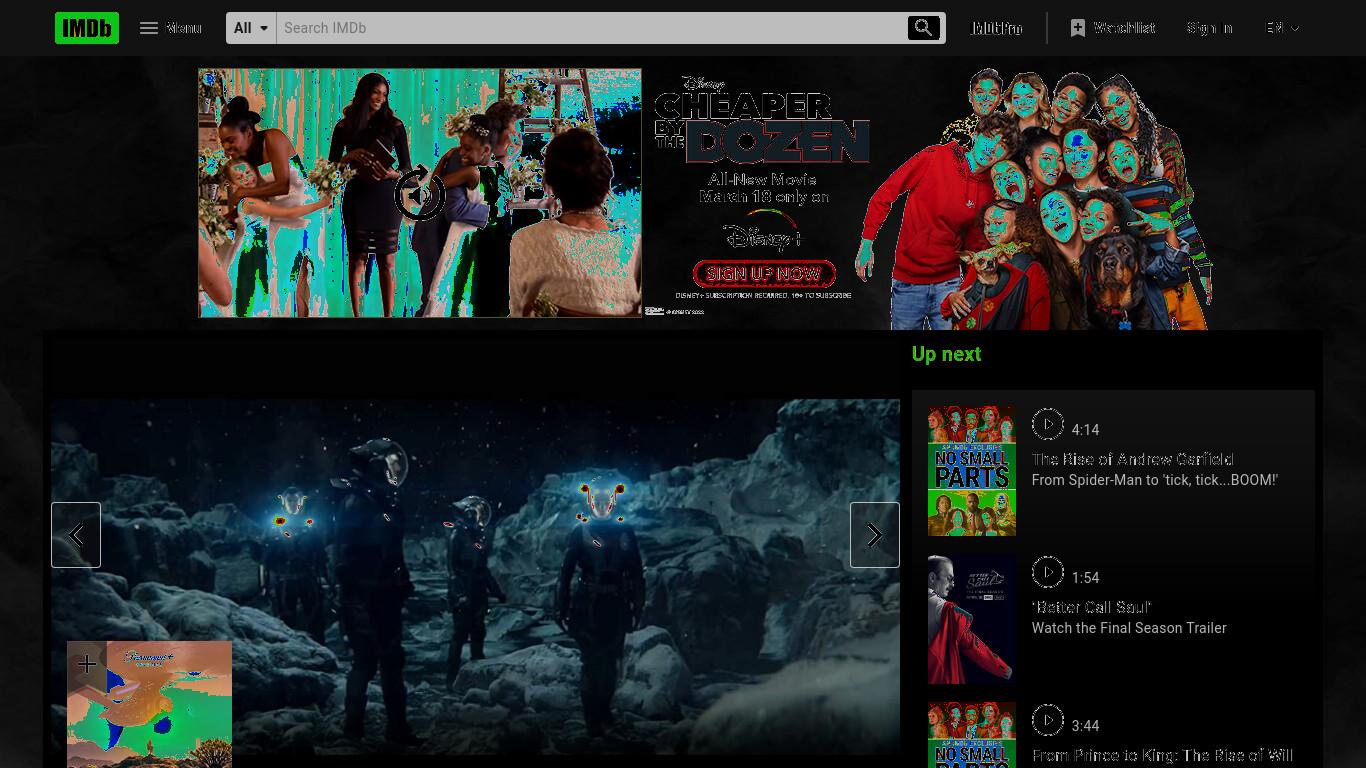Show previous featured trailer with left arrow

click(76, 535)
